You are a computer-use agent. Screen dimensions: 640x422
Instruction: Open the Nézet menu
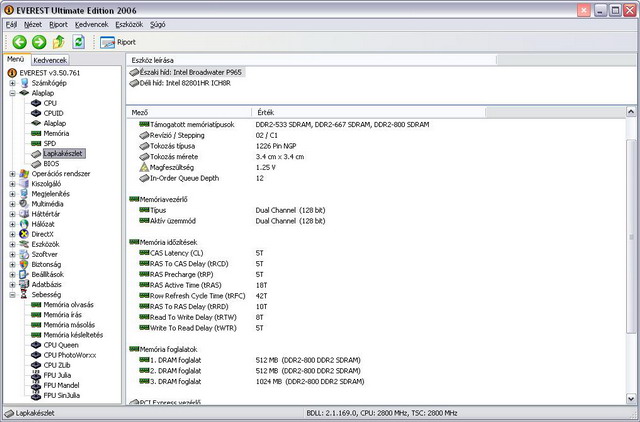click(x=33, y=24)
